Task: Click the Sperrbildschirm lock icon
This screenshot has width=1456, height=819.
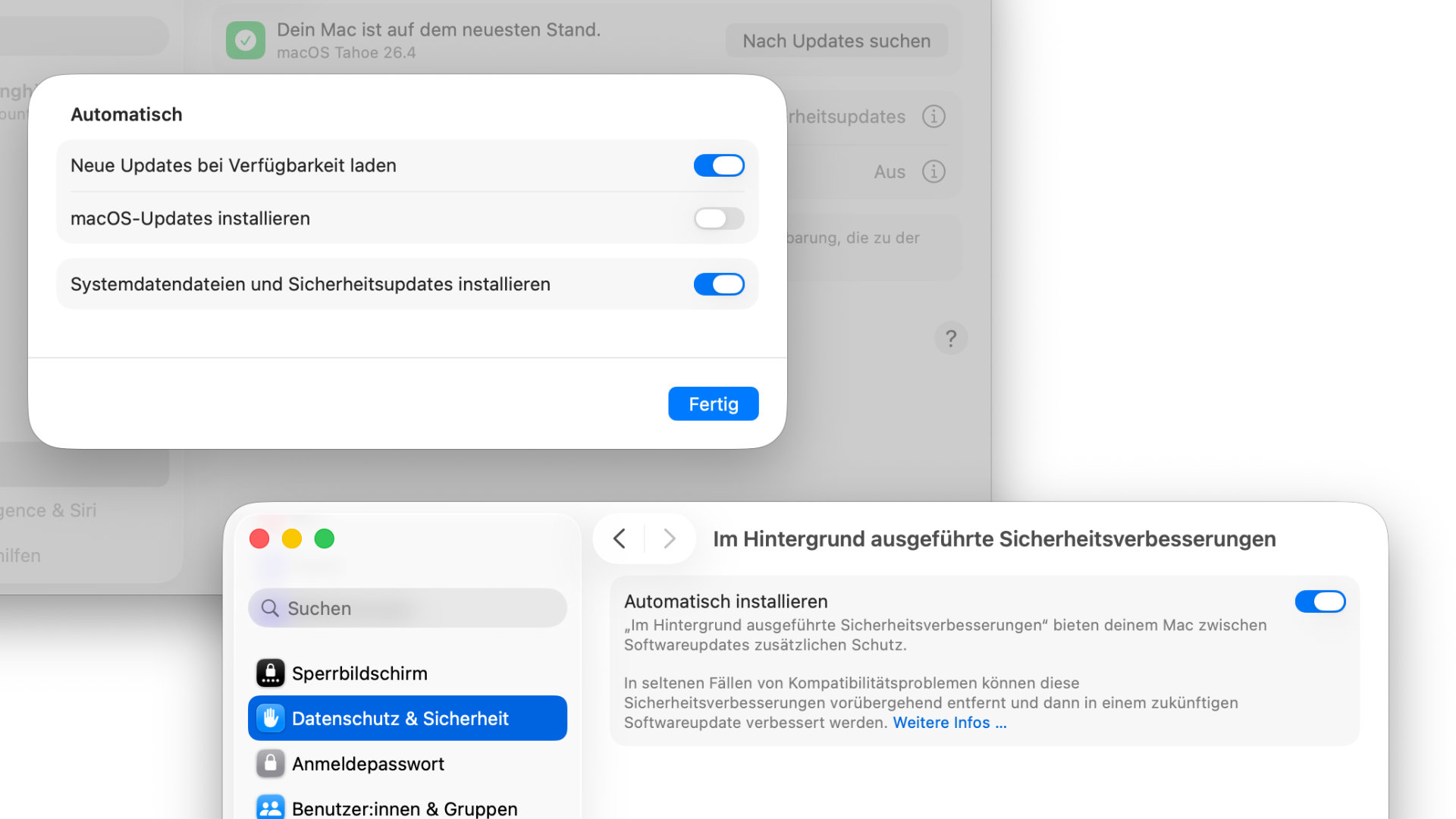Action: [x=270, y=673]
